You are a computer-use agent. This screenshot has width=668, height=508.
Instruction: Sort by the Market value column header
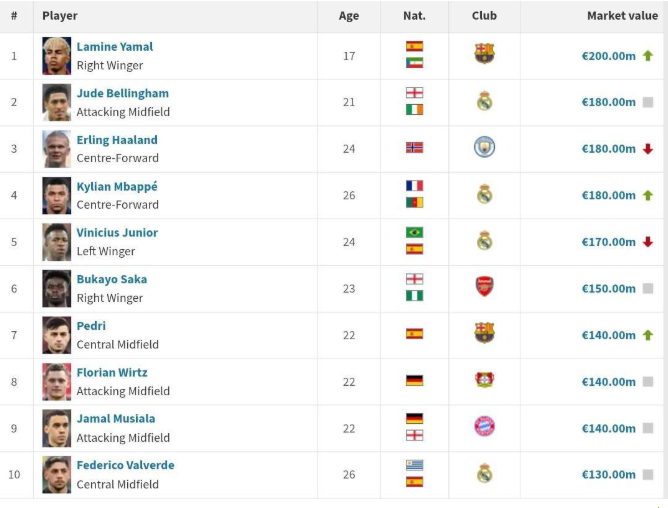pos(622,16)
